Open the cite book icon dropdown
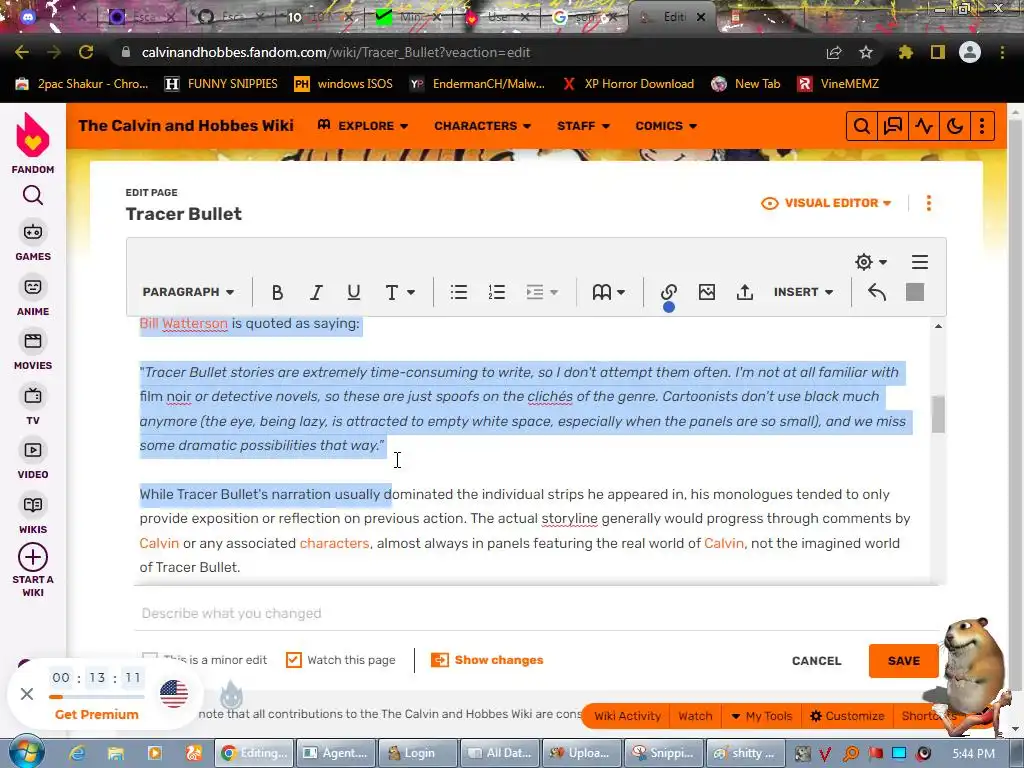Image resolution: width=1024 pixels, height=768 pixels. 608,292
